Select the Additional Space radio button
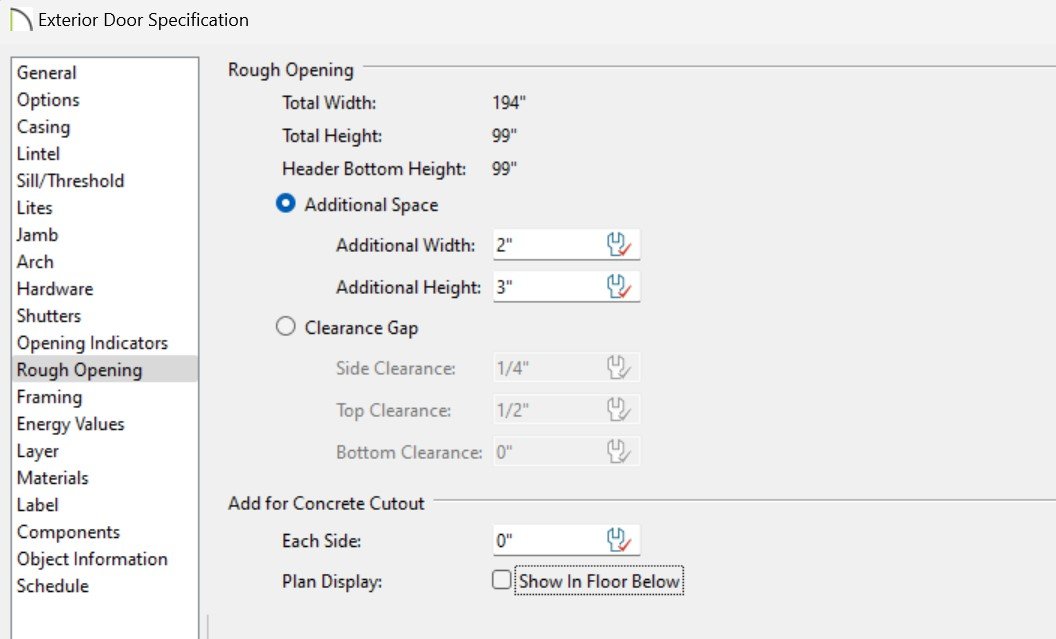 tap(286, 204)
